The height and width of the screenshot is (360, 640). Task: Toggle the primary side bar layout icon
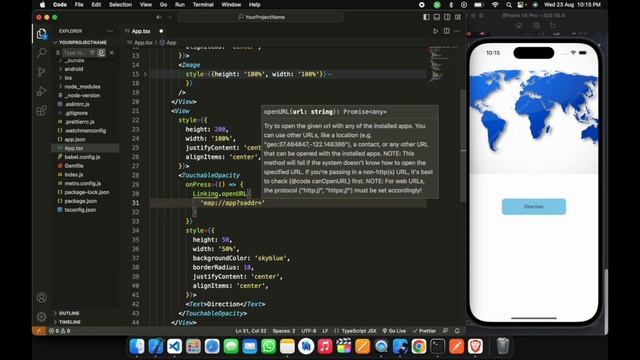[426, 17]
